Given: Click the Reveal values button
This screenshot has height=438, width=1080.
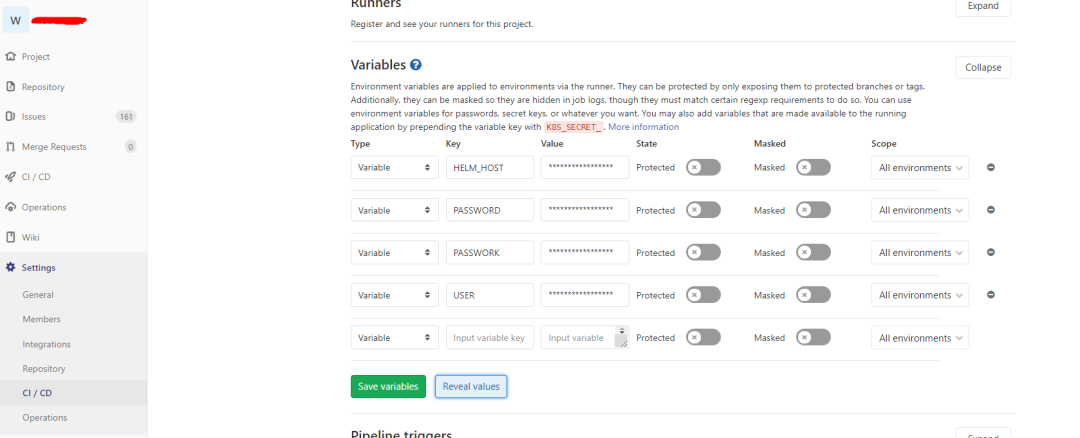Looking at the screenshot, I should (471, 386).
